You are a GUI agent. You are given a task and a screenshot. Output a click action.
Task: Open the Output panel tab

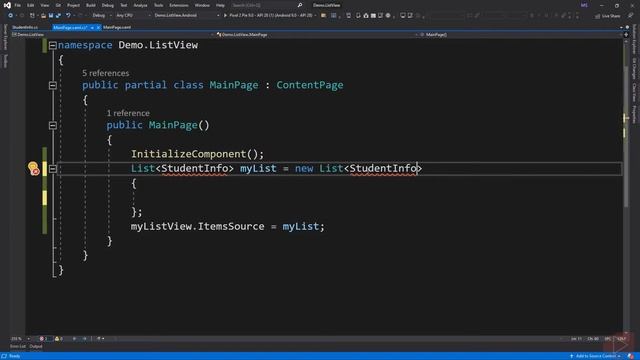click(36, 347)
